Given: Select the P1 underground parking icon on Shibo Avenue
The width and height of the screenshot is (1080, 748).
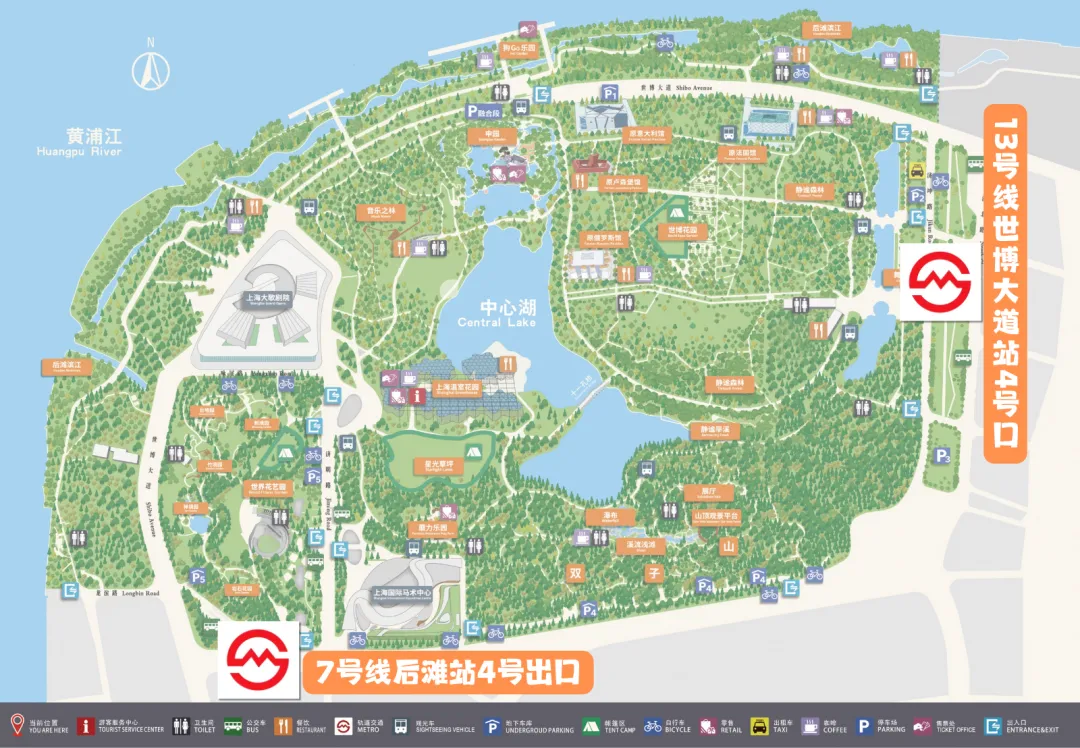Looking at the screenshot, I should tap(610, 92).
